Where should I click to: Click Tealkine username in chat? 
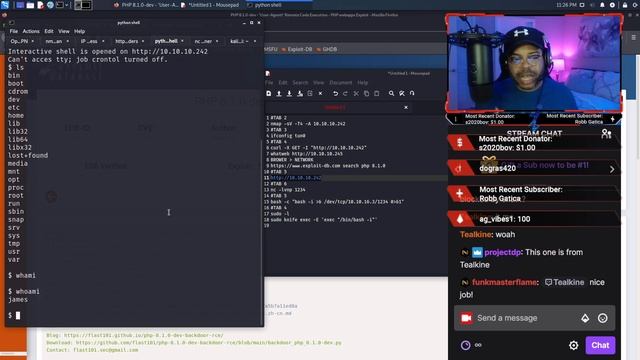[x=476, y=235]
